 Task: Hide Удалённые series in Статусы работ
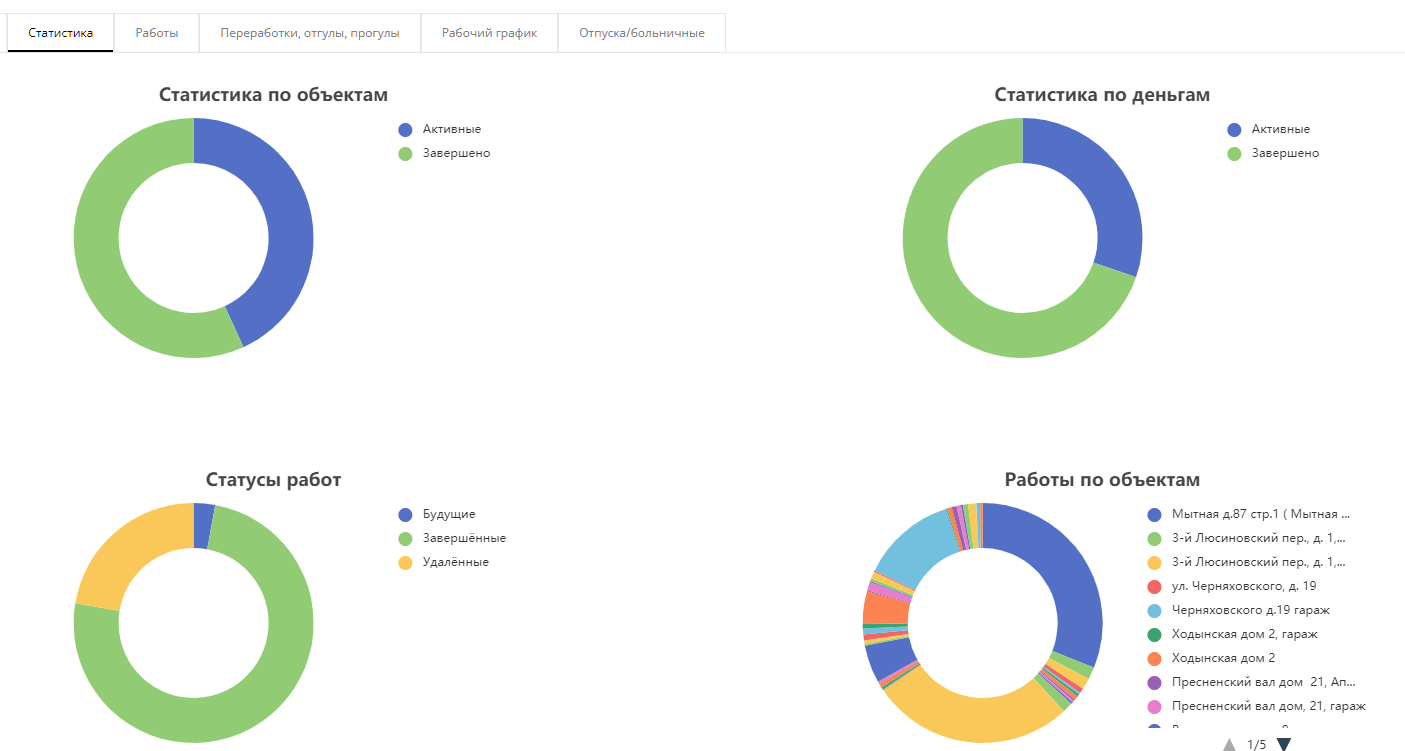coord(455,562)
